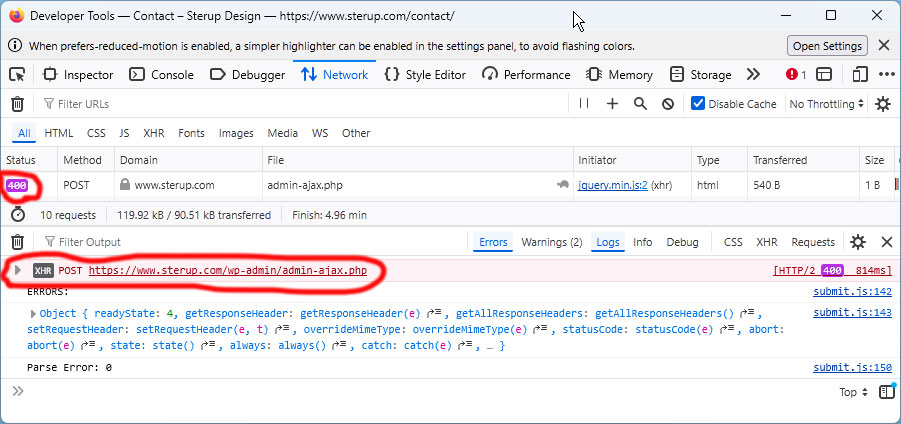
Task: Filter requests by Fonts
Action: click(191, 133)
